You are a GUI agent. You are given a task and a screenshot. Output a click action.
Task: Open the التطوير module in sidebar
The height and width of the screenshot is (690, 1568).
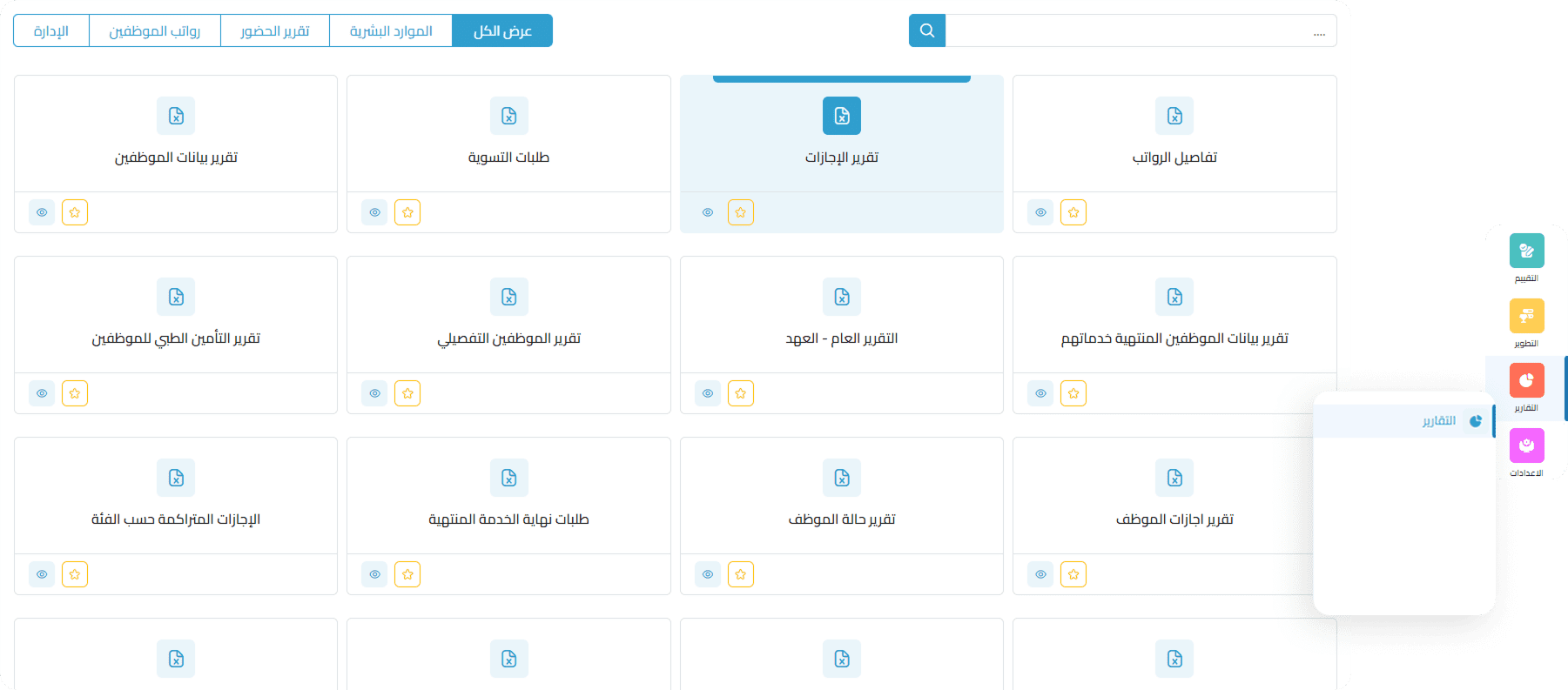(1526, 316)
